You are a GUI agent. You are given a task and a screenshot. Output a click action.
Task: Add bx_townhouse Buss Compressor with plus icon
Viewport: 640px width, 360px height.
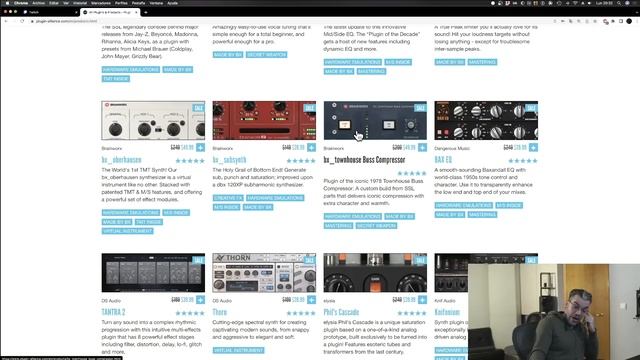(x=422, y=147)
